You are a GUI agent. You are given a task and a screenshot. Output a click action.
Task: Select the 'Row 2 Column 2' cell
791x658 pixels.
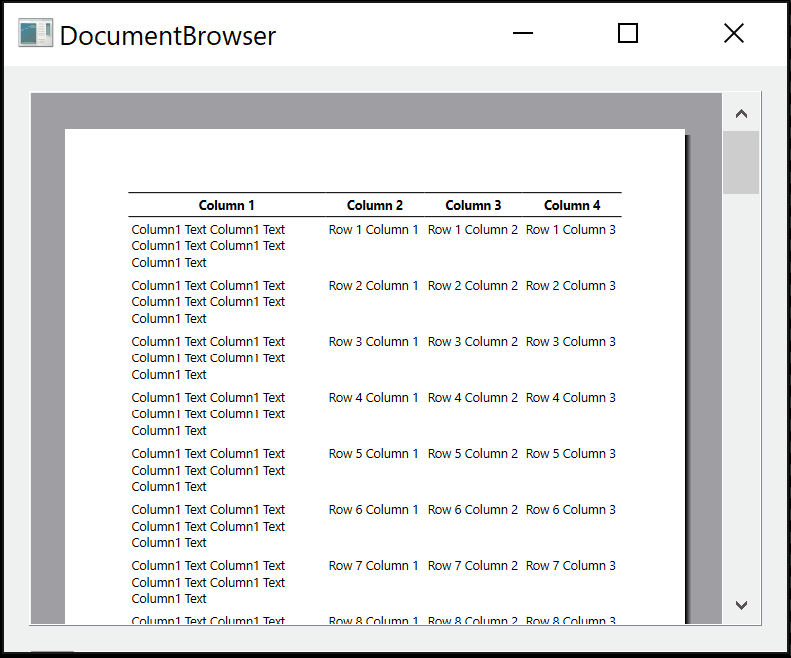click(x=473, y=286)
